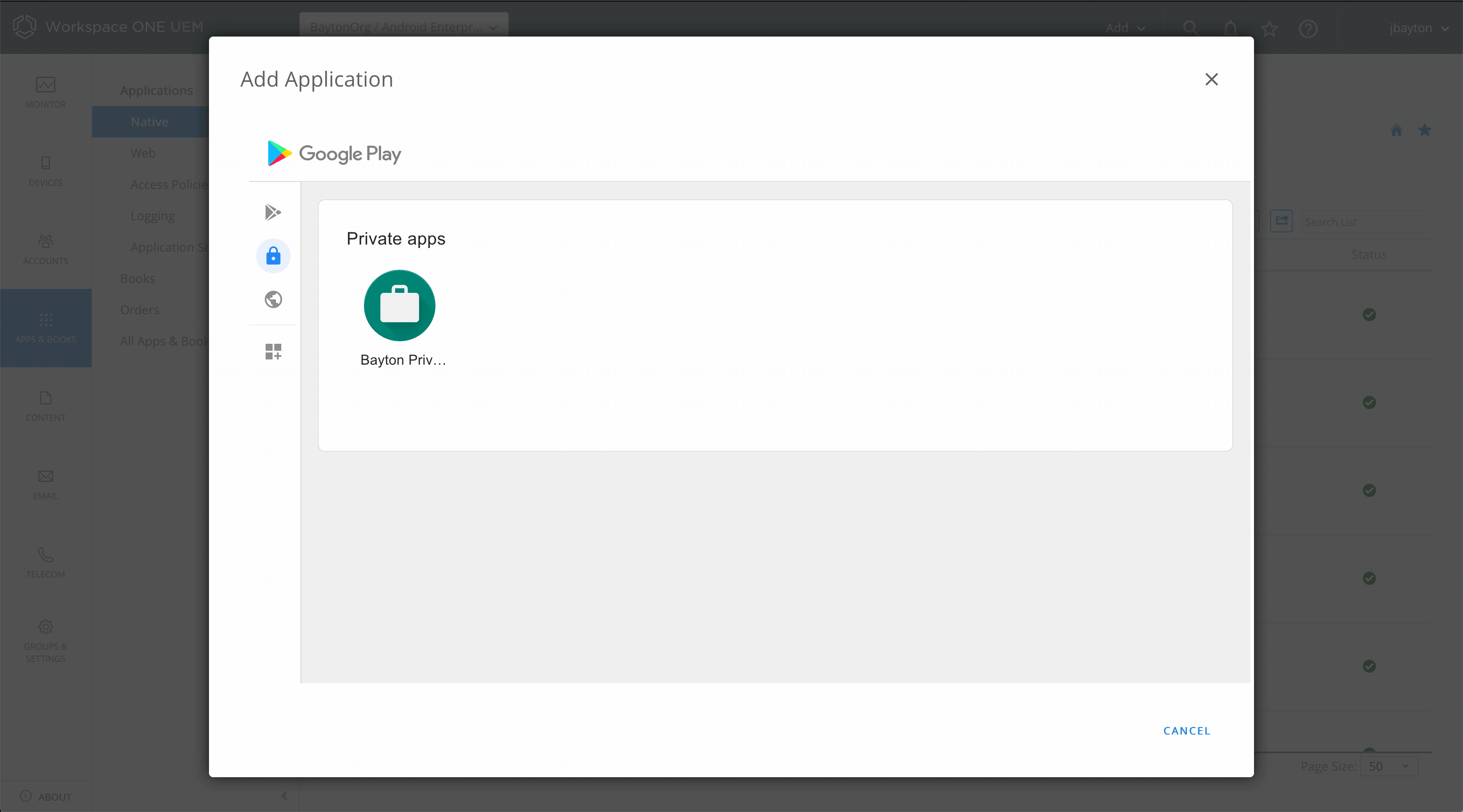Open the Search Play Store tab icon
This screenshot has height=812, width=1463.
pyautogui.click(x=273, y=212)
